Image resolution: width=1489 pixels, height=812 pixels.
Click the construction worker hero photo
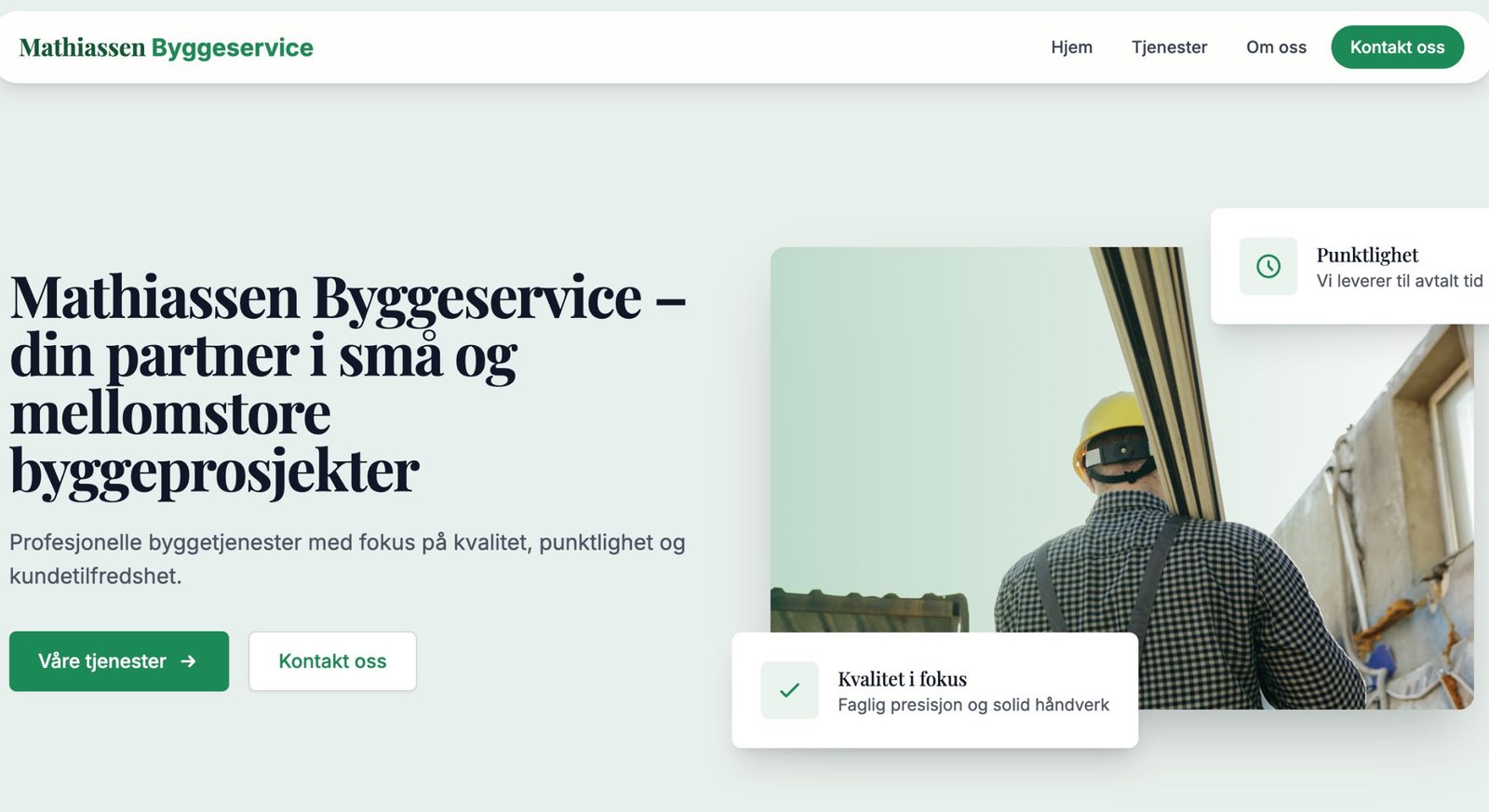931,419
